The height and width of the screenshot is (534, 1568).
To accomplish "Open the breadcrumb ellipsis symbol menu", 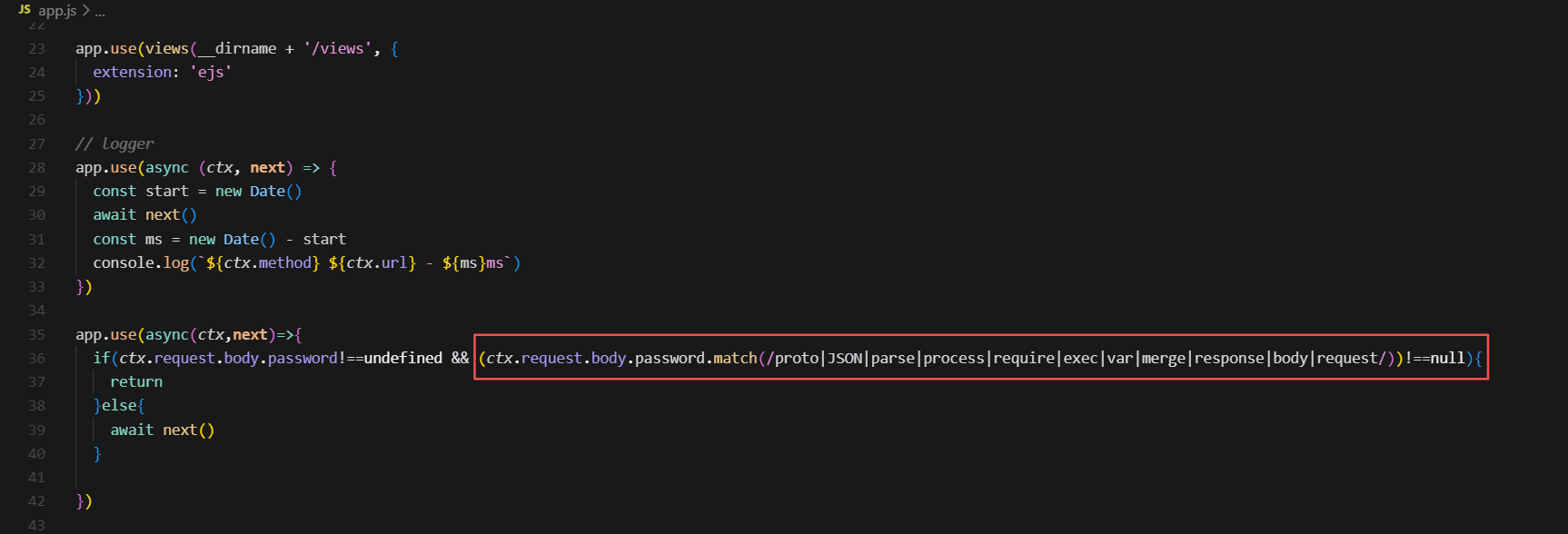I will pos(100,12).
